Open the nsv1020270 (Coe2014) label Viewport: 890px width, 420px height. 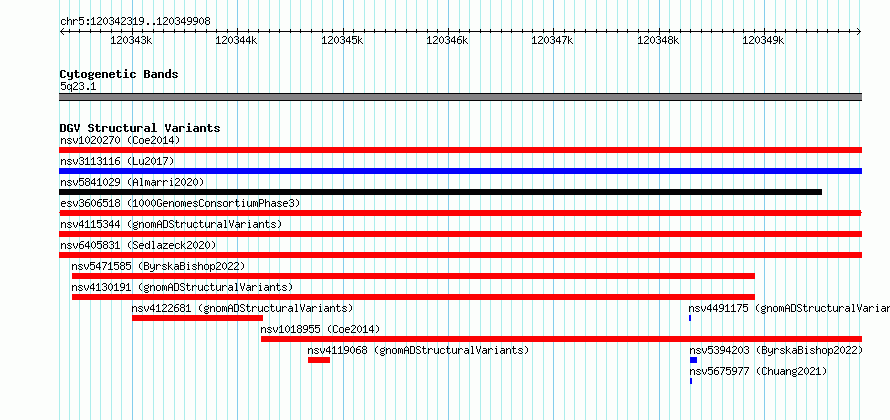coord(120,140)
